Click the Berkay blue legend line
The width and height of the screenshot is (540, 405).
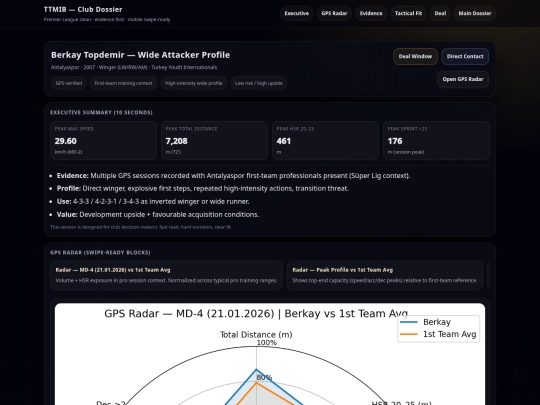409,322
